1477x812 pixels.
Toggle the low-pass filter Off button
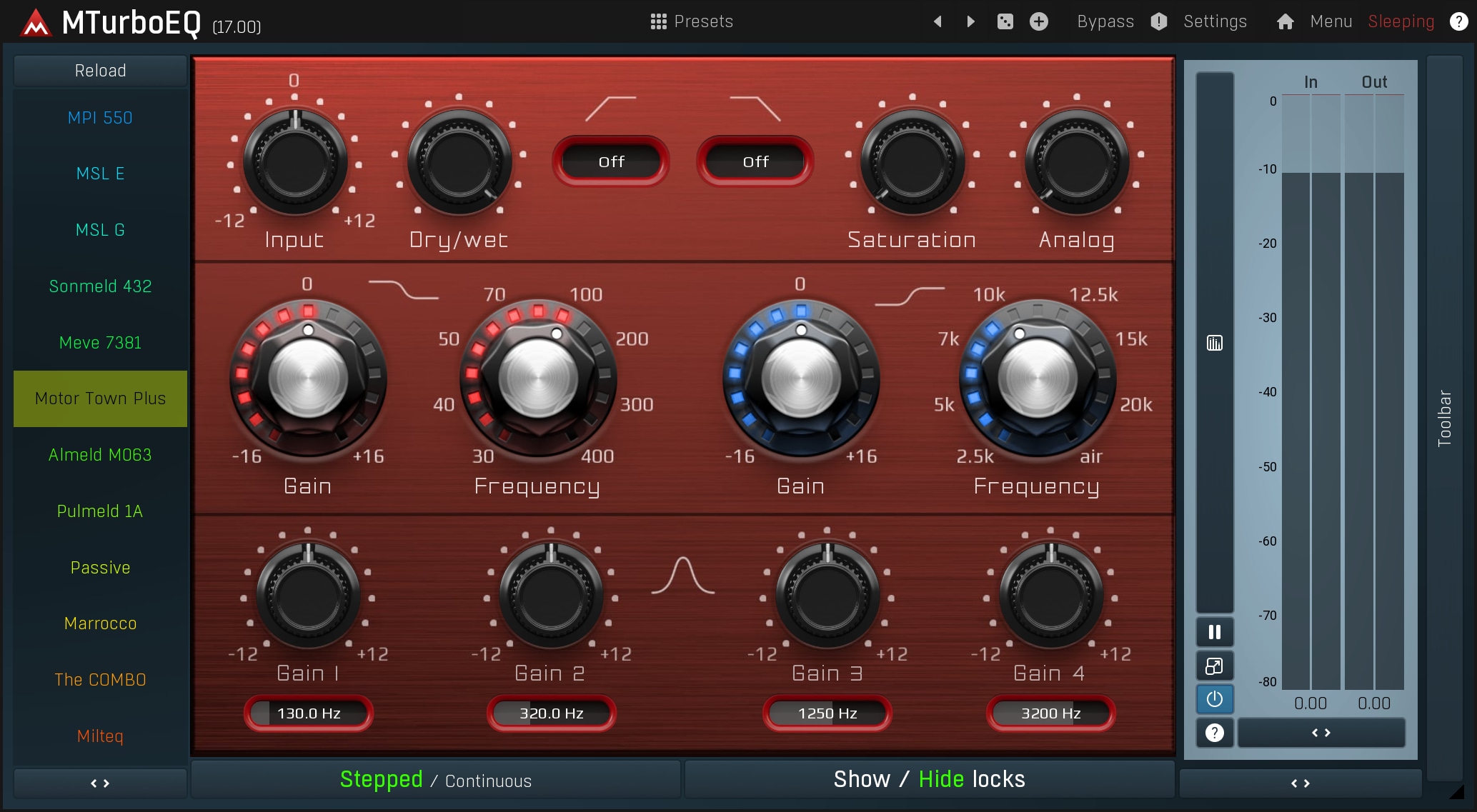755,162
